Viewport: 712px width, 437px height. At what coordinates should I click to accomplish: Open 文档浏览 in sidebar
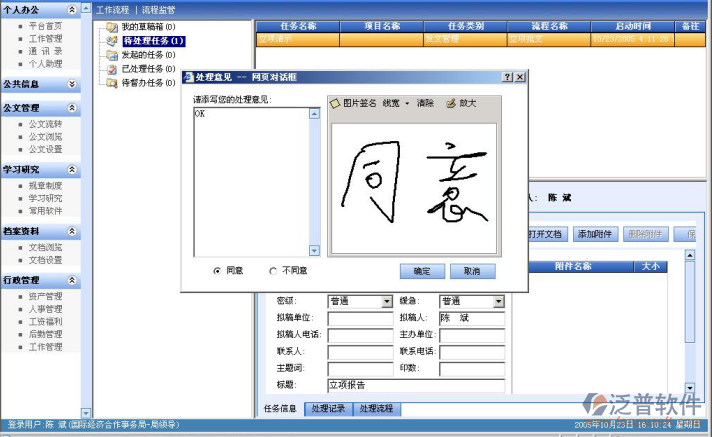click(x=45, y=248)
